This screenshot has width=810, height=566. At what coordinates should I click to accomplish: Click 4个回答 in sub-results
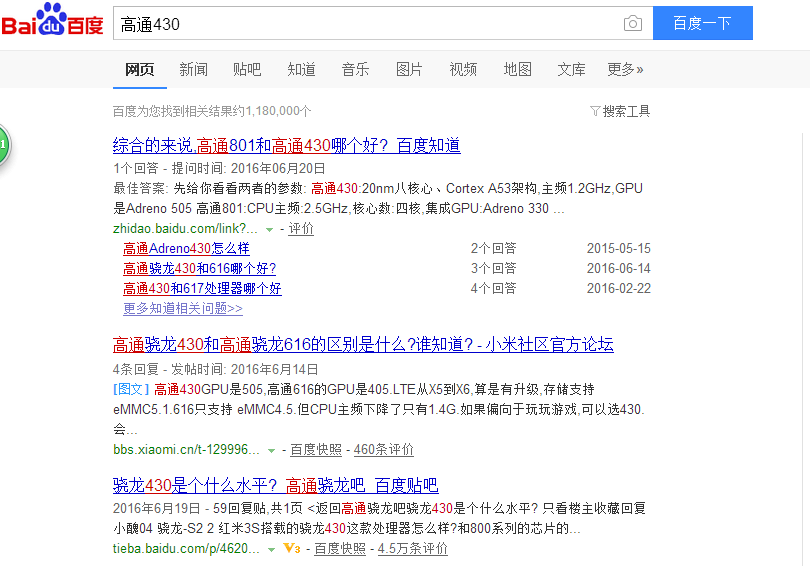[493, 289]
